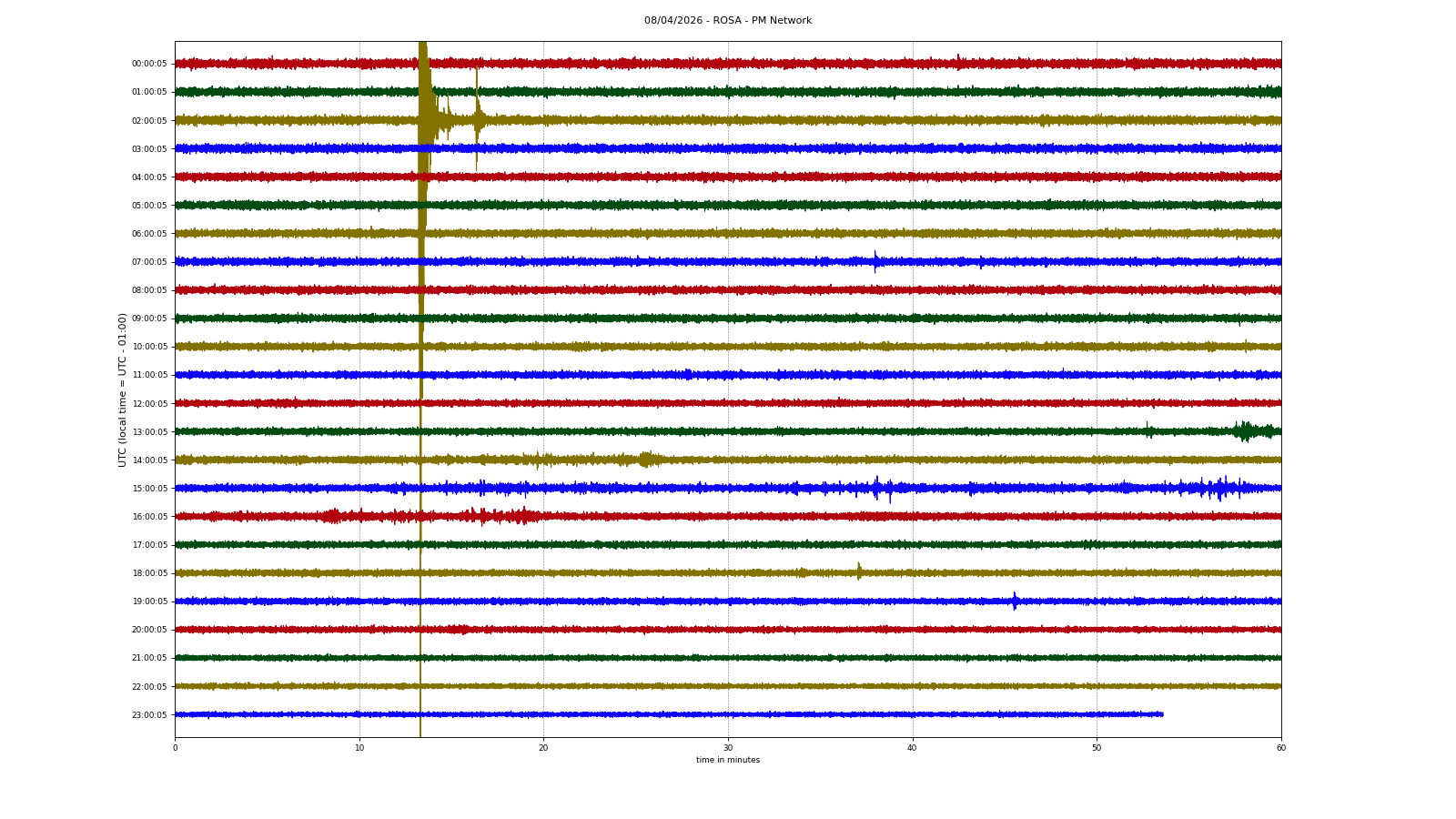
Task: Click the secondary spike after the main 02:00:05 event
Action: point(477,118)
